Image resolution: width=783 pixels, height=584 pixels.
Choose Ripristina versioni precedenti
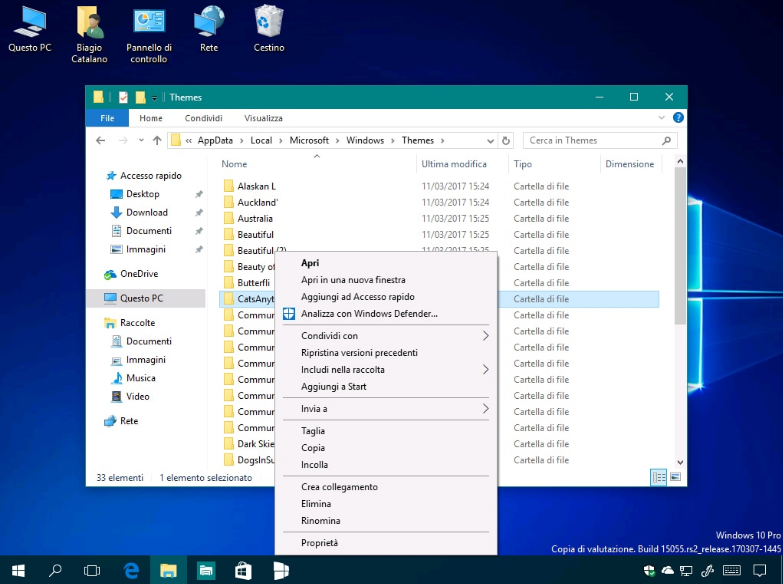tap(359, 353)
